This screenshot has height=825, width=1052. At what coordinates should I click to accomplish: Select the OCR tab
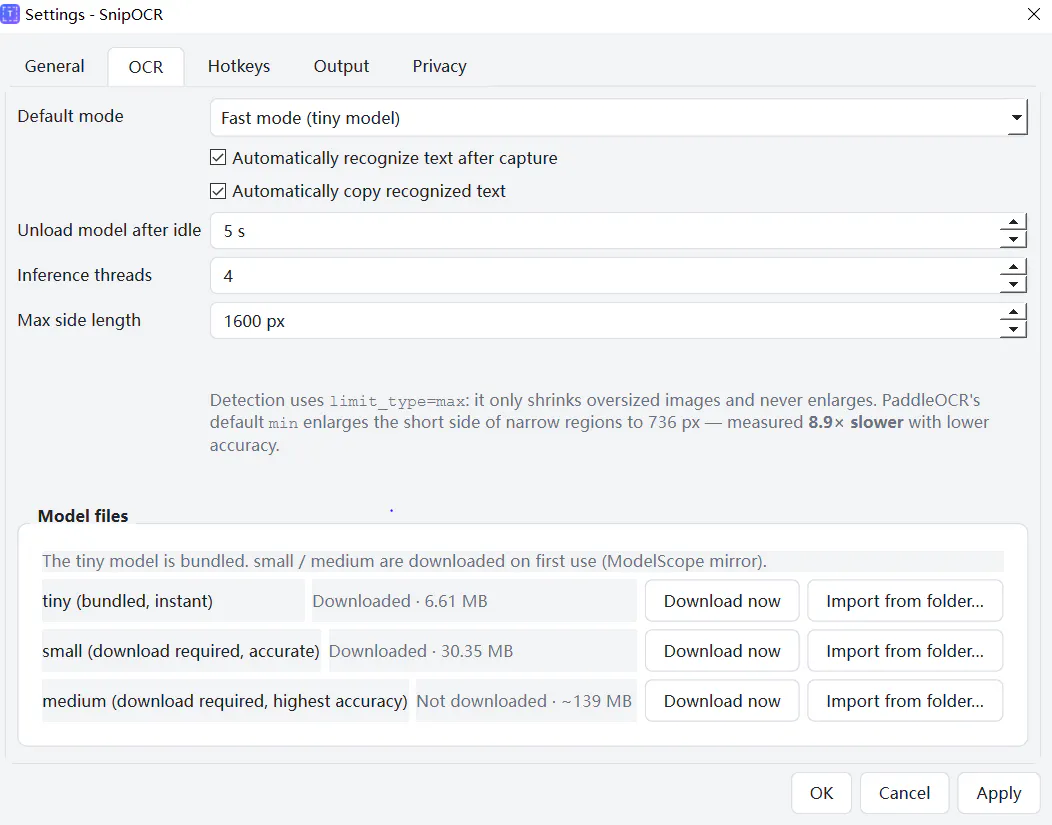[x=146, y=67]
